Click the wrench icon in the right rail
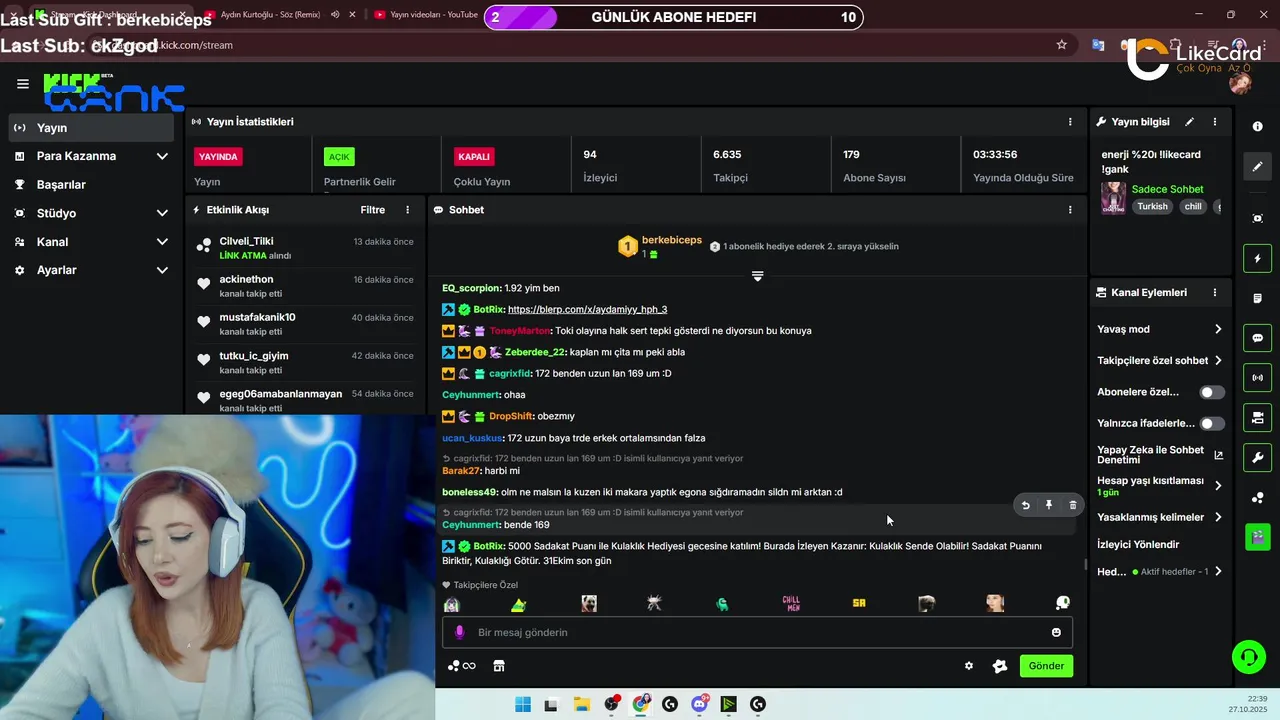 click(x=1258, y=457)
